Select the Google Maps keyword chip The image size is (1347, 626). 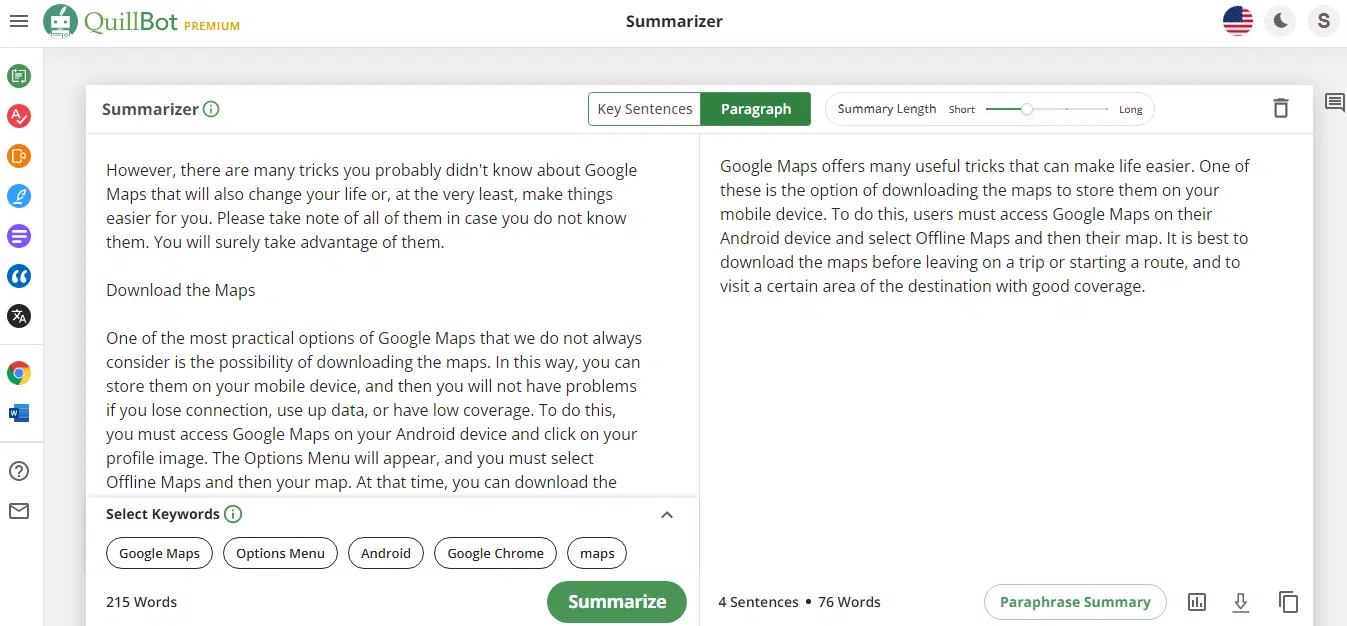(x=158, y=552)
